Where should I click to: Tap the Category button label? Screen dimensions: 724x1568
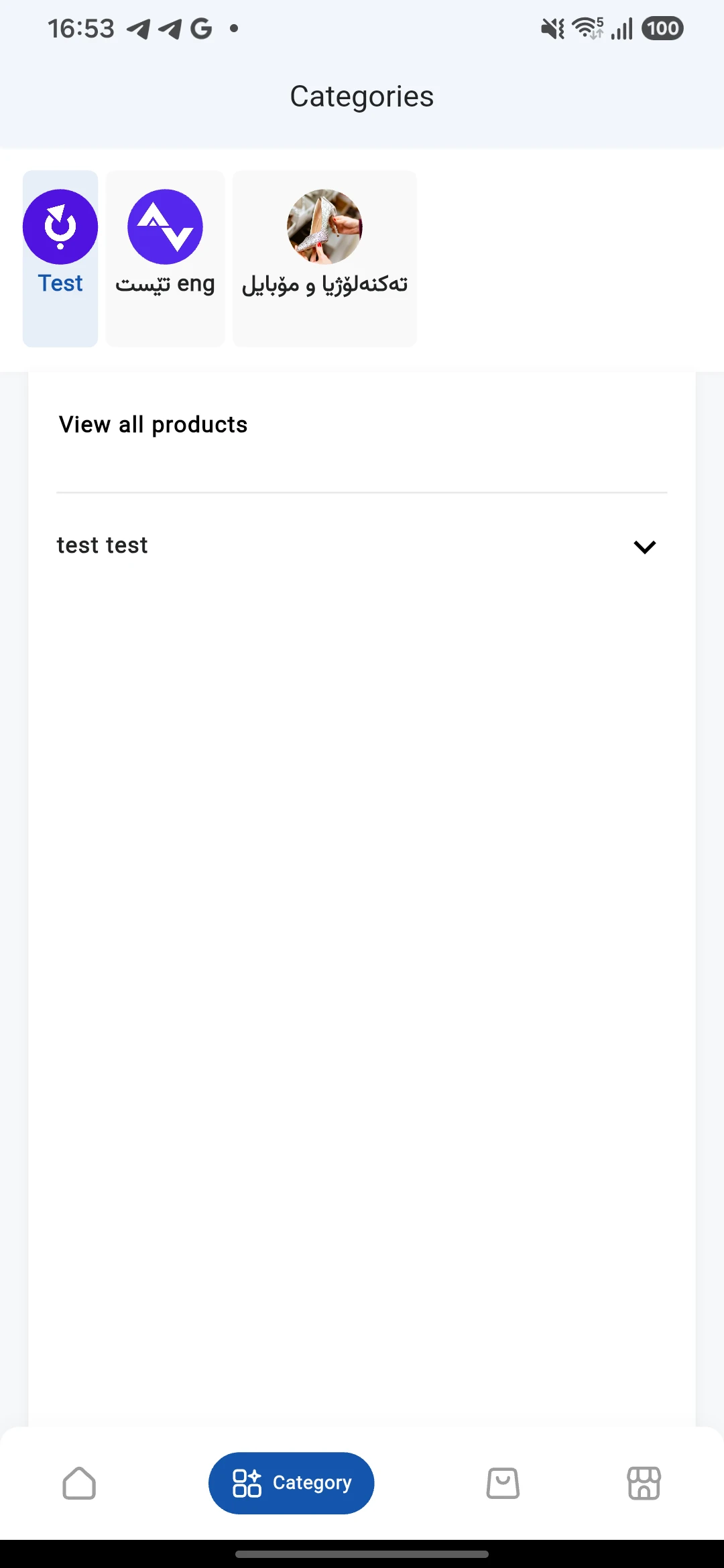click(x=312, y=1483)
